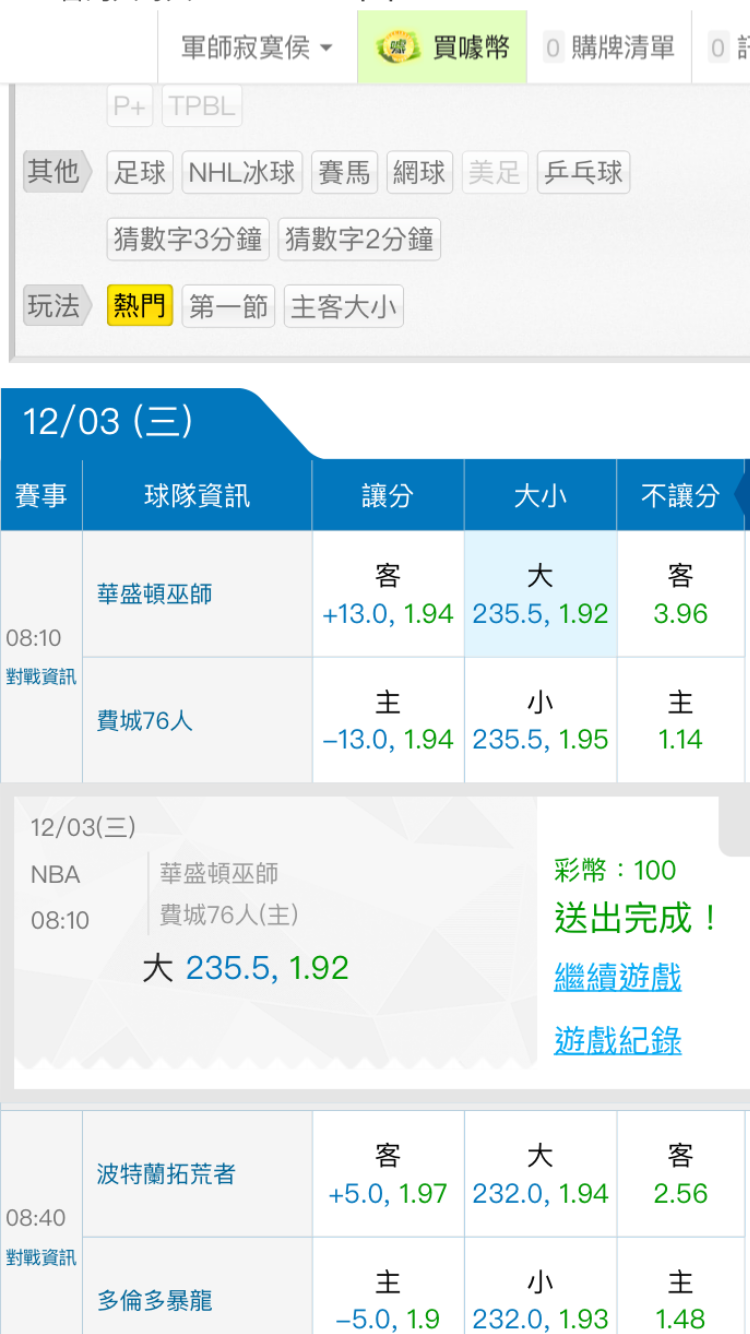750x1334 pixels.
Task: Open the 猜數字2分鐘 game
Action: tap(359, 239)
